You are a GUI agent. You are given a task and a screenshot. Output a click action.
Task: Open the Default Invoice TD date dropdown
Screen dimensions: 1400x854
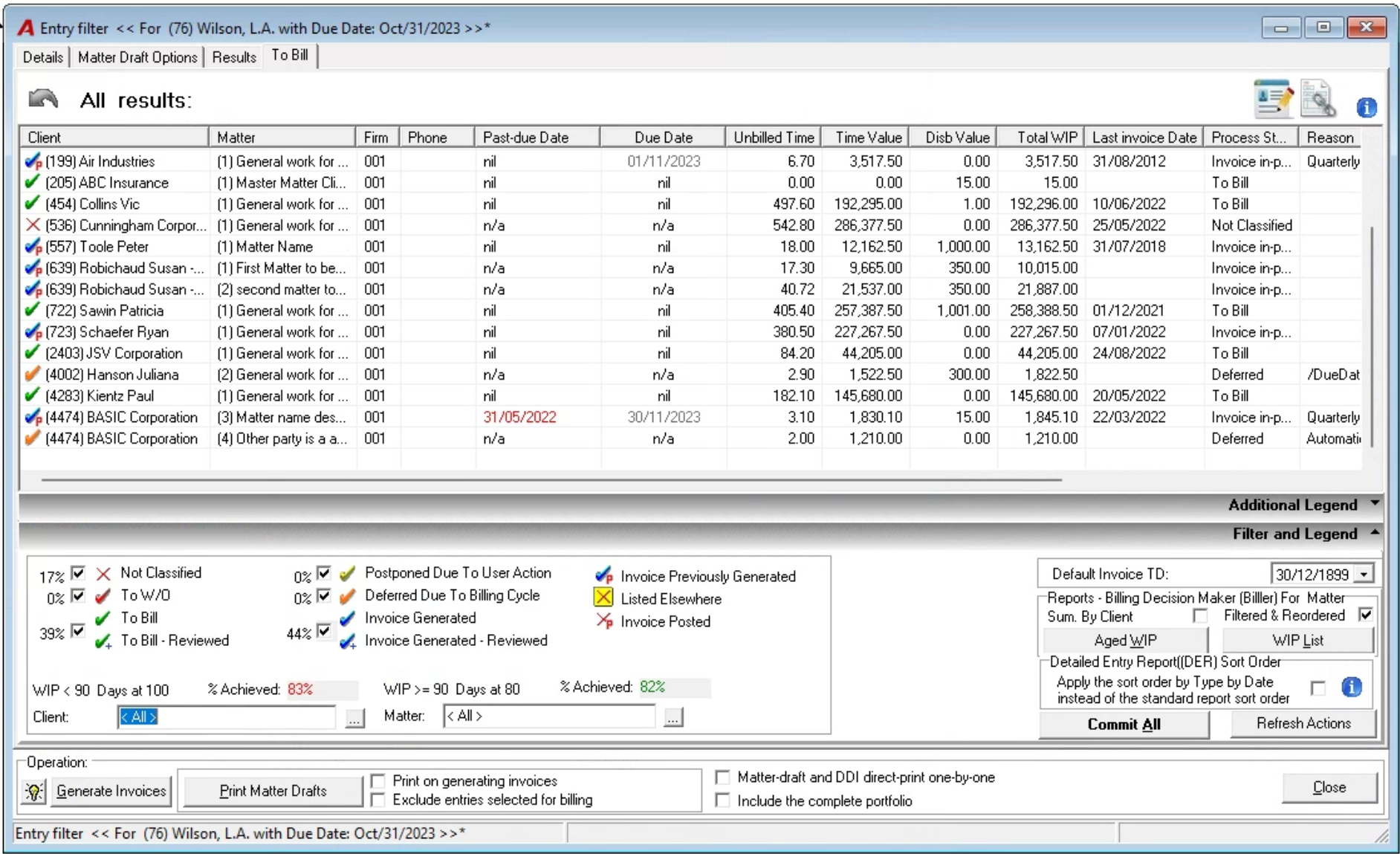[1364, 574]
